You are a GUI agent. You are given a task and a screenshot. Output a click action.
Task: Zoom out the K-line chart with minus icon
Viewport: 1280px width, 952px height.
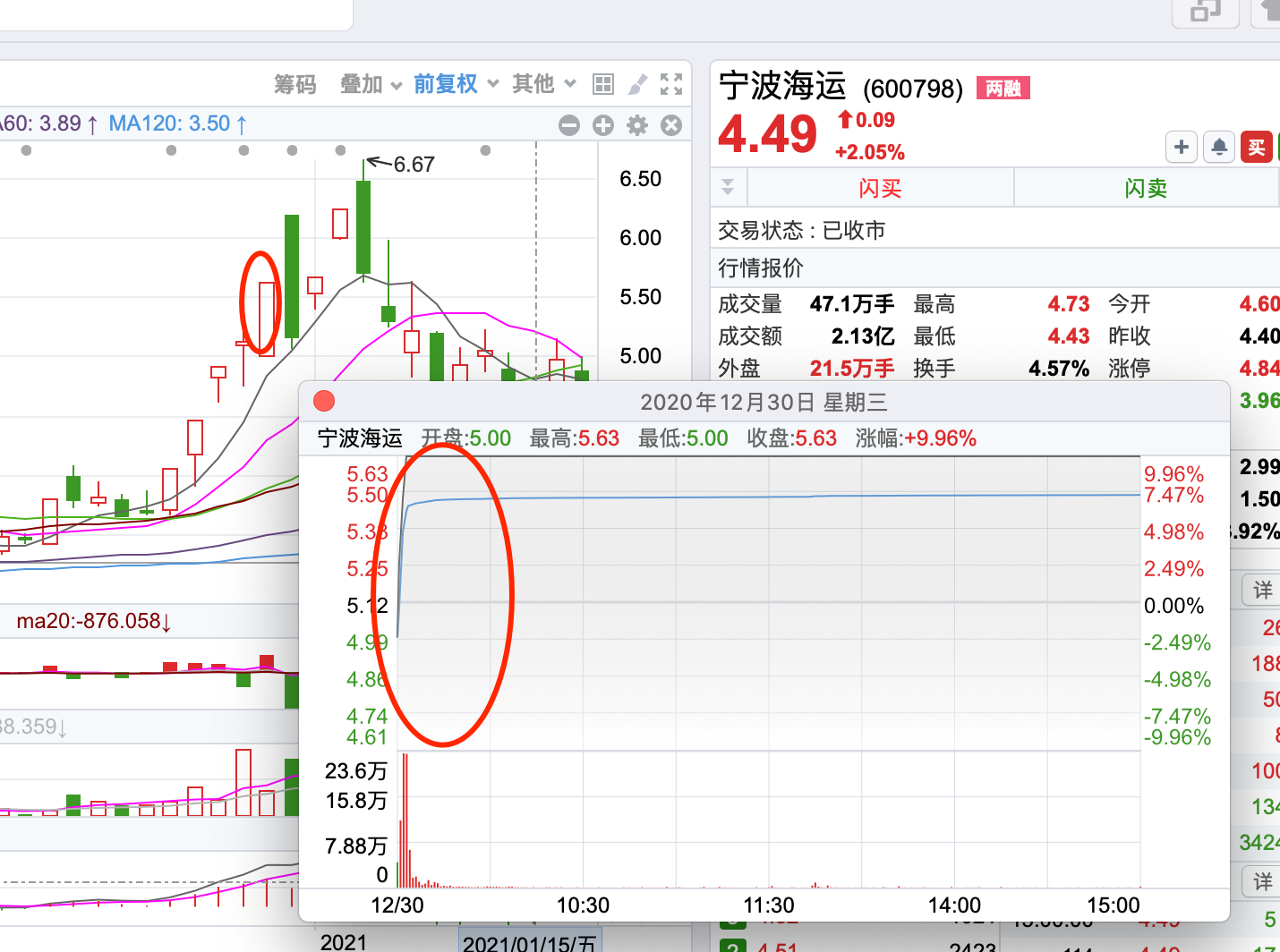click(x=569, y=125)
